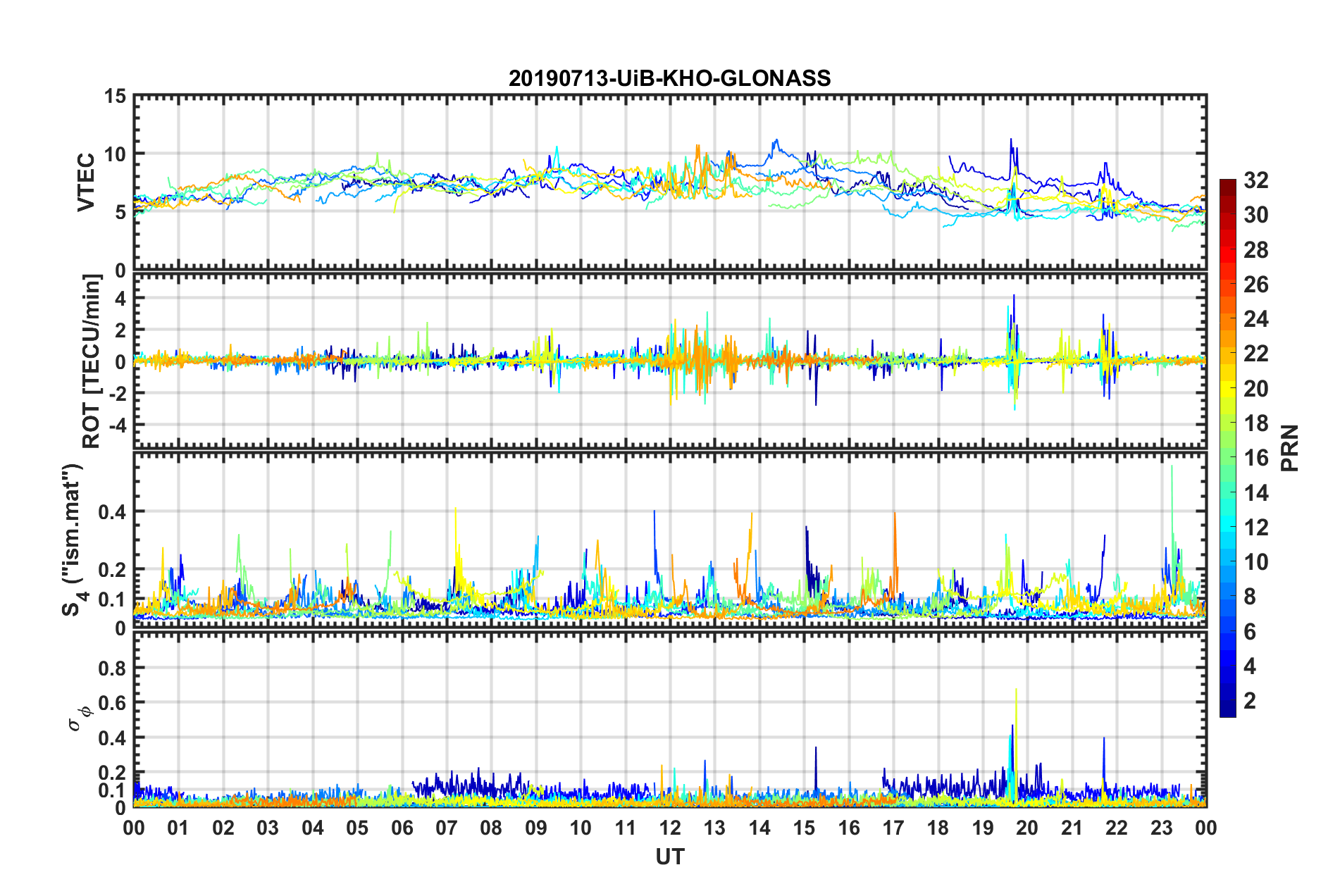The height and width of the screenshot is (896, 1340).
Task: Click the sigma phi tick label 0.8
Action: pyautogui.click(x=113, y=668)
